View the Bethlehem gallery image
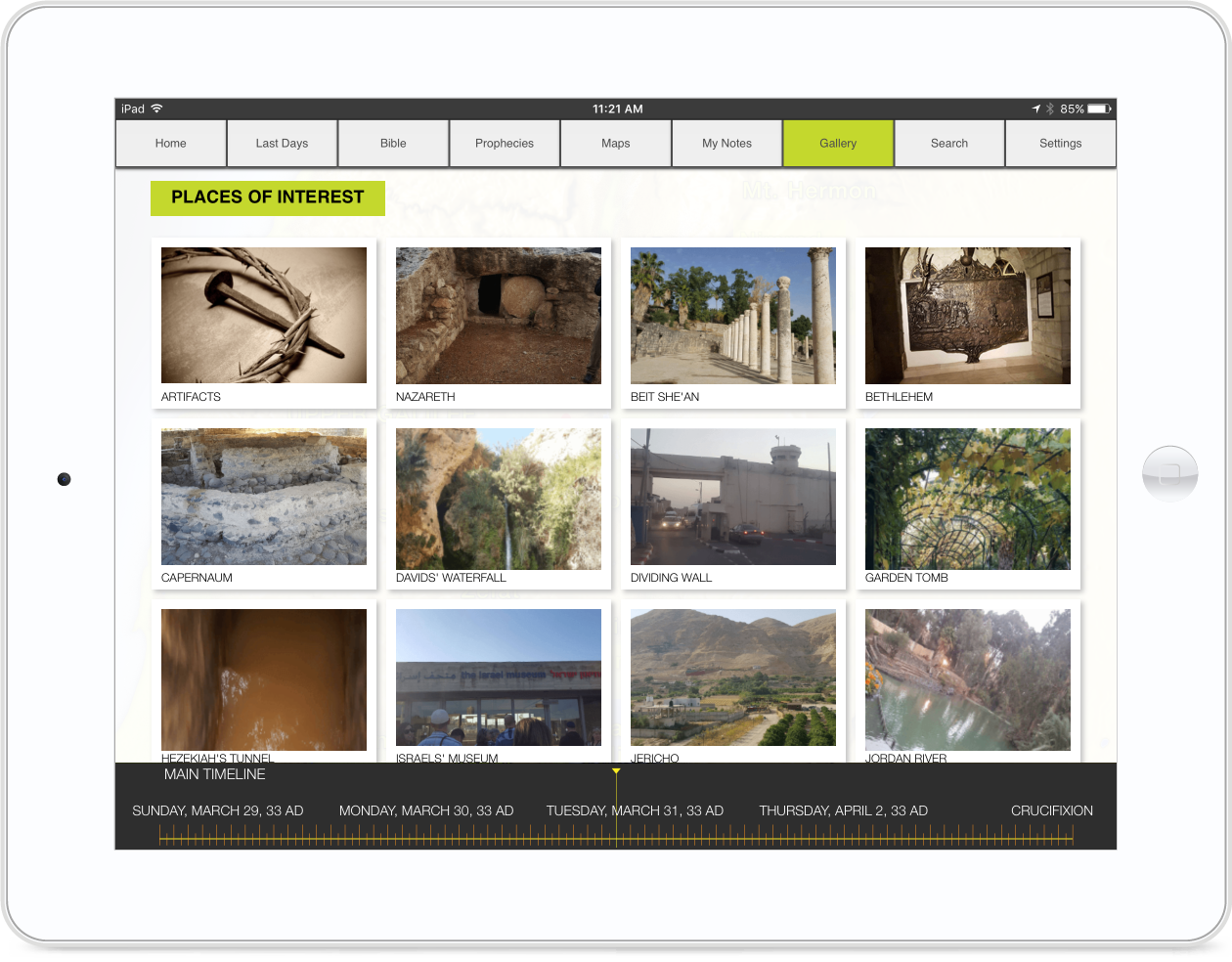This screenshot has width=1232, height=962. [968, 315]
